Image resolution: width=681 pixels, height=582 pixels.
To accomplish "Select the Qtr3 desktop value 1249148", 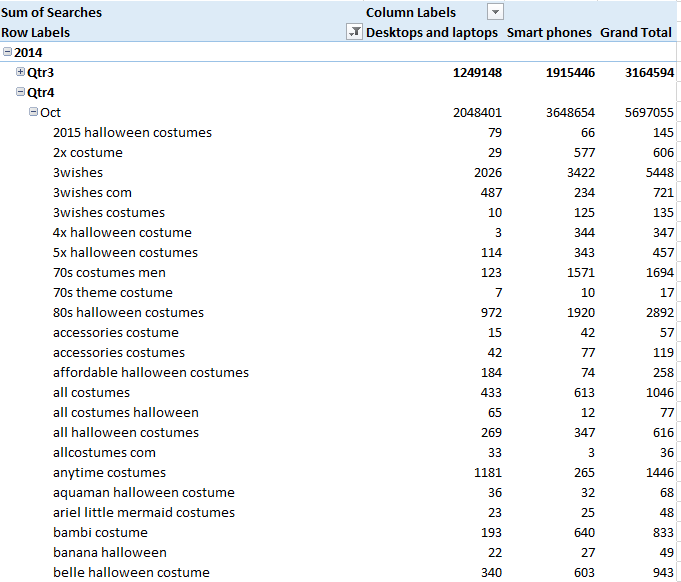I will pos(477,73).
